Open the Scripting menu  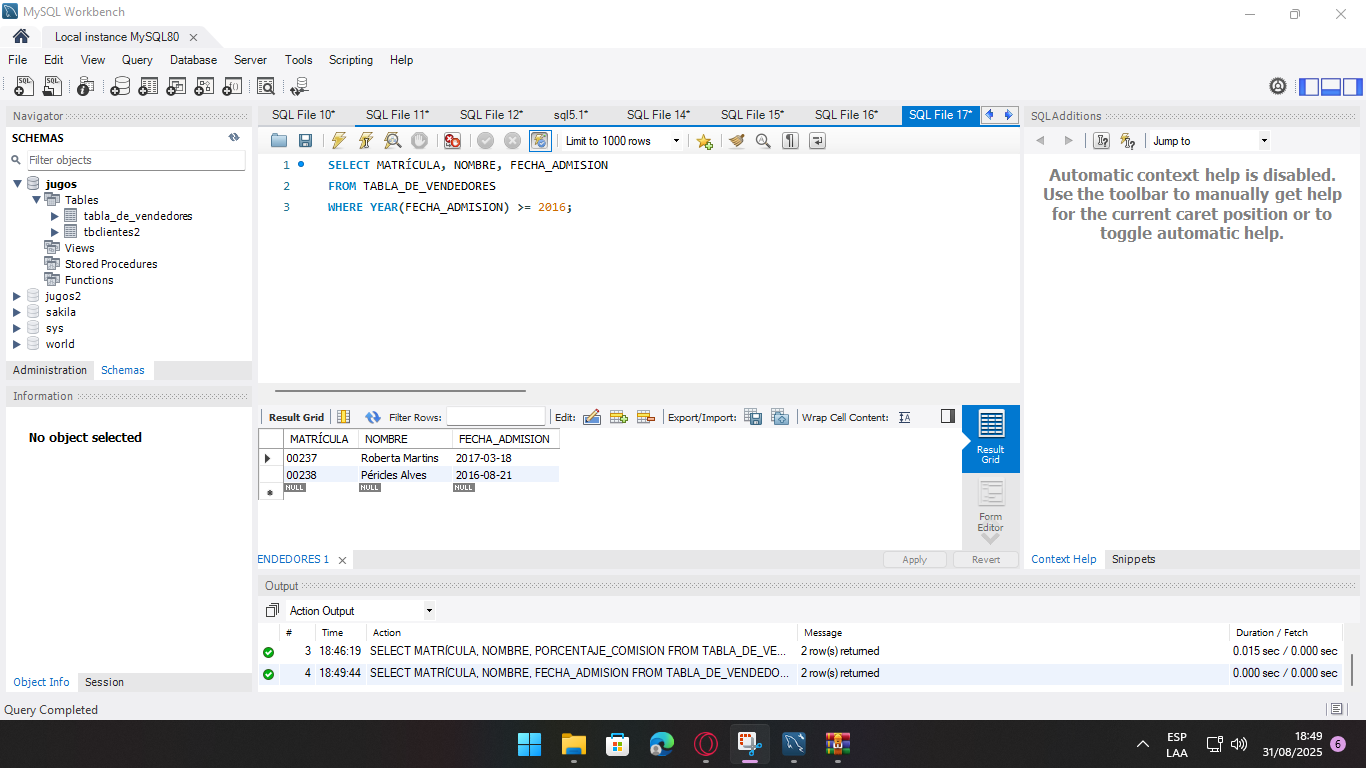[x=351, y=60]
